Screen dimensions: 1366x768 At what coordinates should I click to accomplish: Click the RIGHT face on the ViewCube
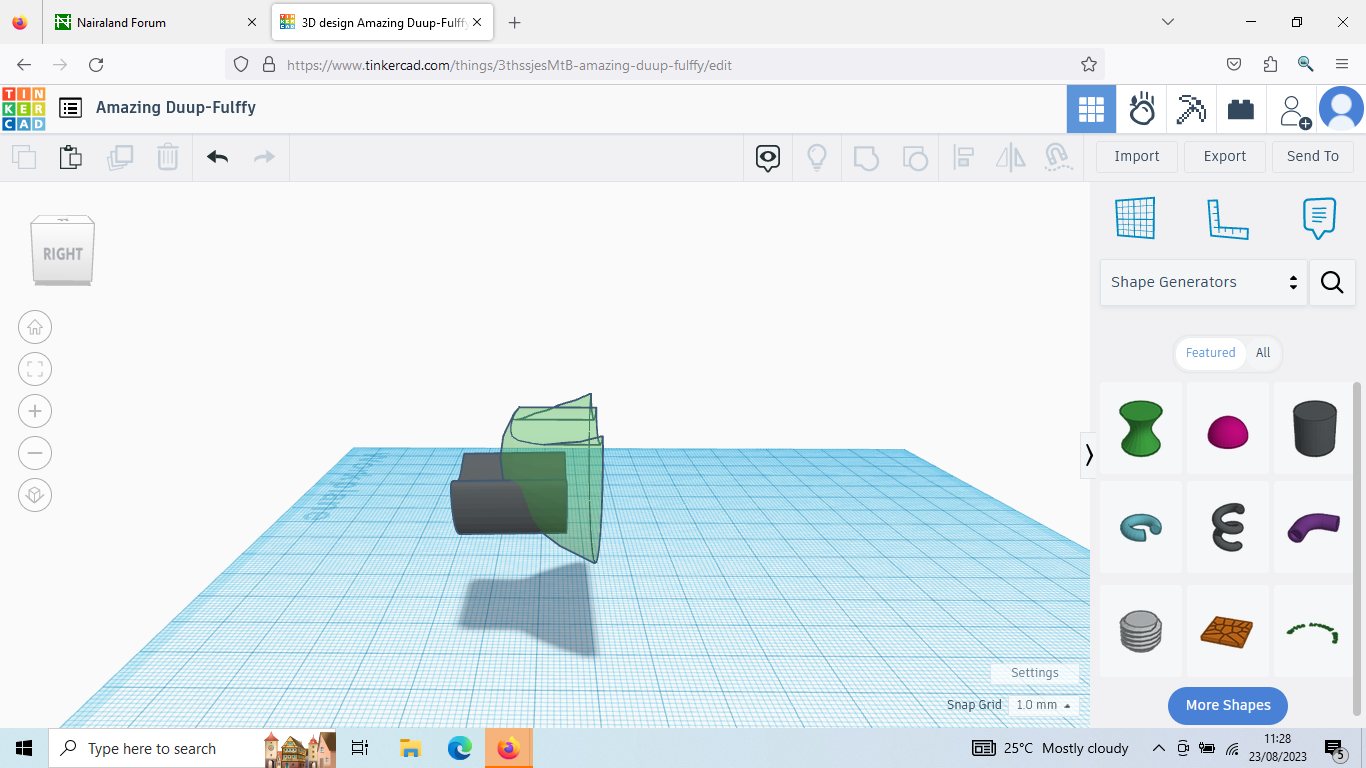tap(62, 253)
